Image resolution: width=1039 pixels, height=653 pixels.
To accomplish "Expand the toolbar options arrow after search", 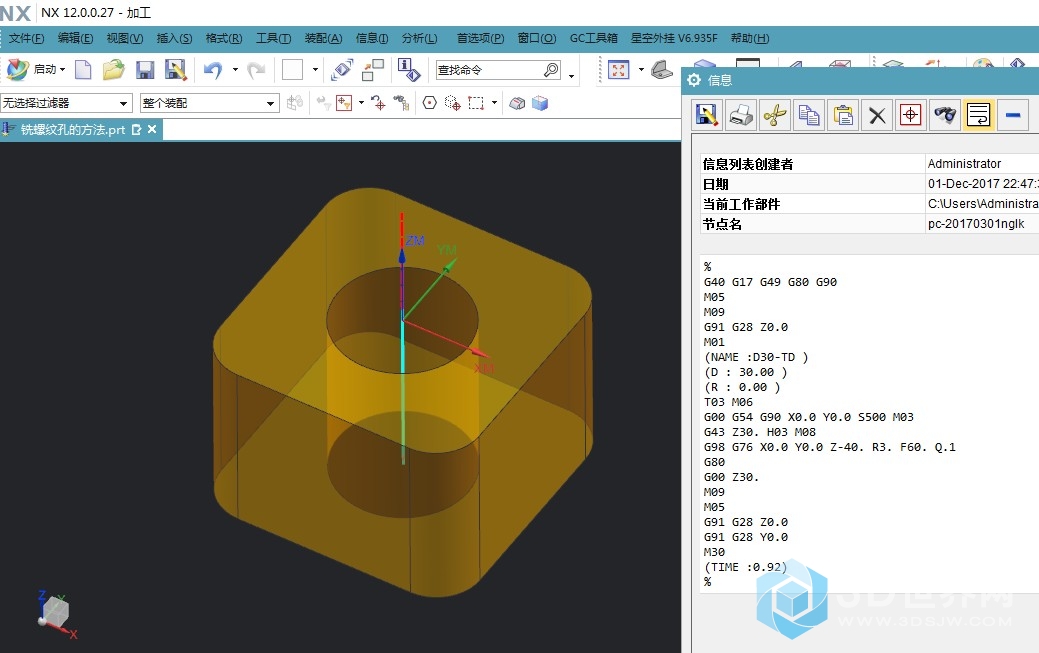I will pos(572,75).
